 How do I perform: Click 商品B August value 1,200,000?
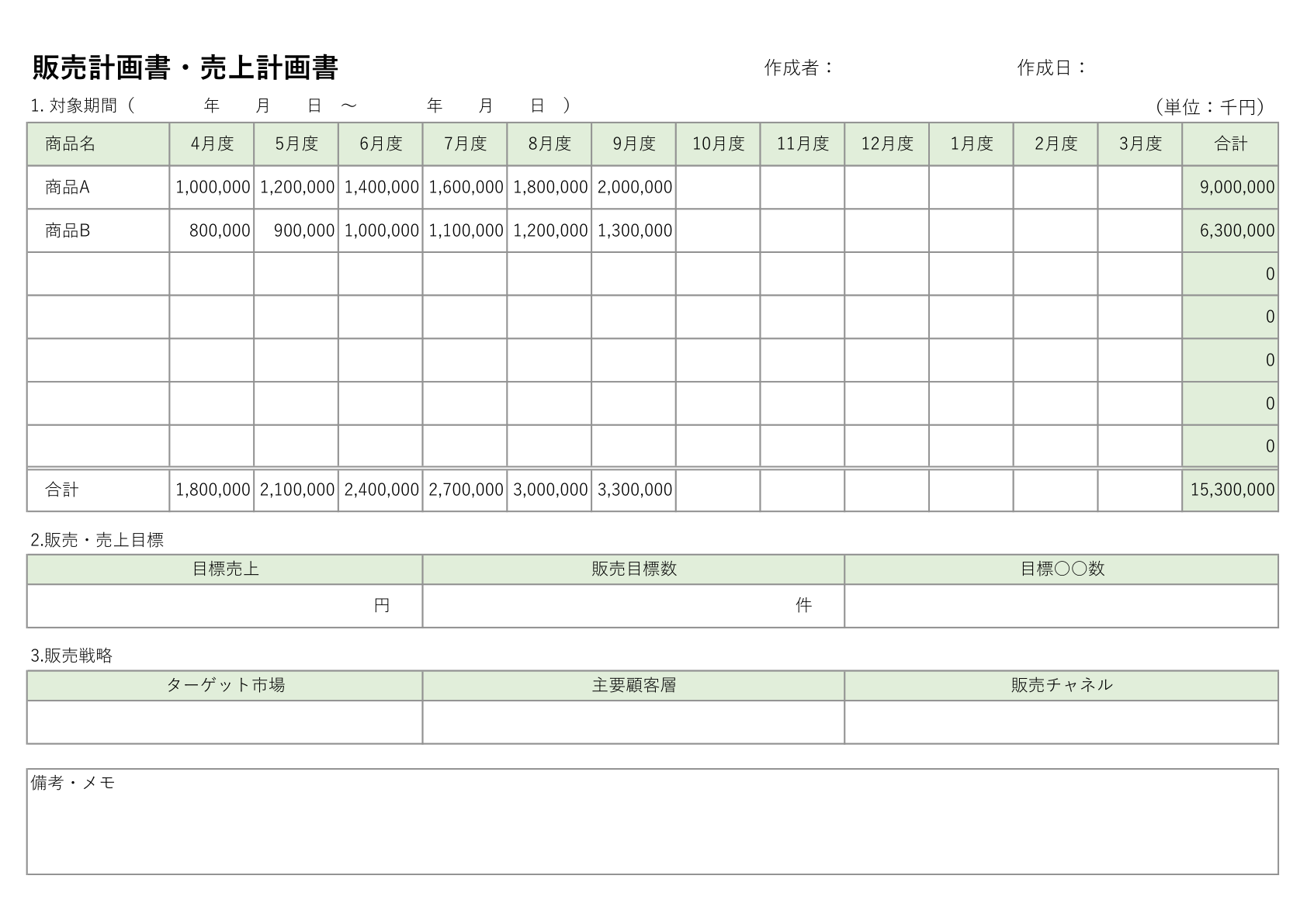click(550, 231)
